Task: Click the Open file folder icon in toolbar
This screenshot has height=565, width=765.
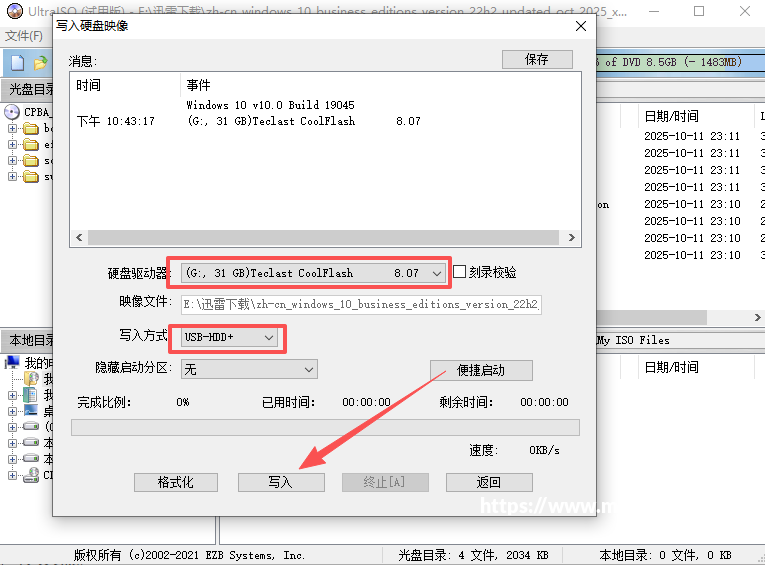Action: click(x=40, y=63)
